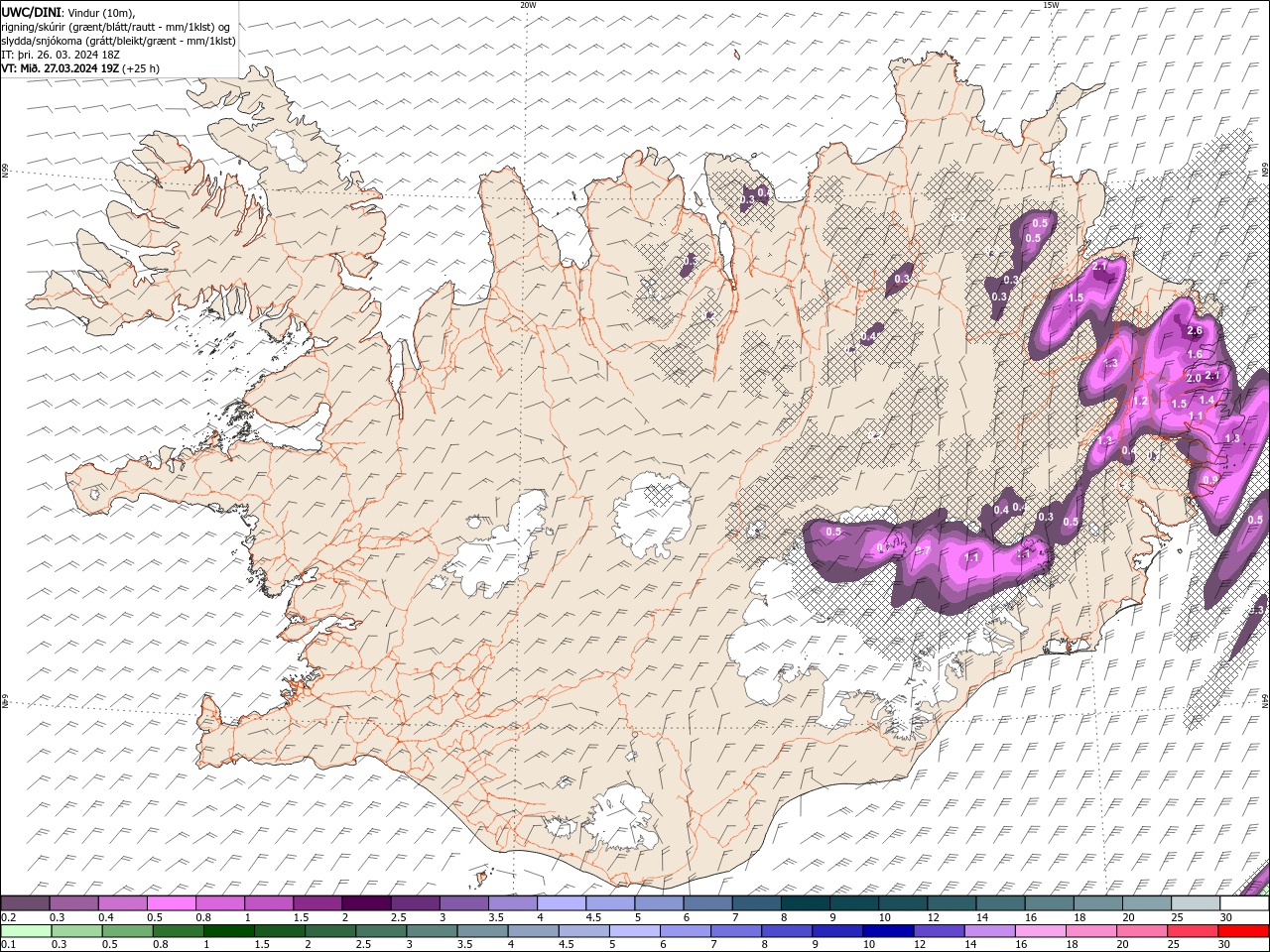Click the 2.6 snowfall value on the map
The image size is (1270, 952).
pos(1195,331)
